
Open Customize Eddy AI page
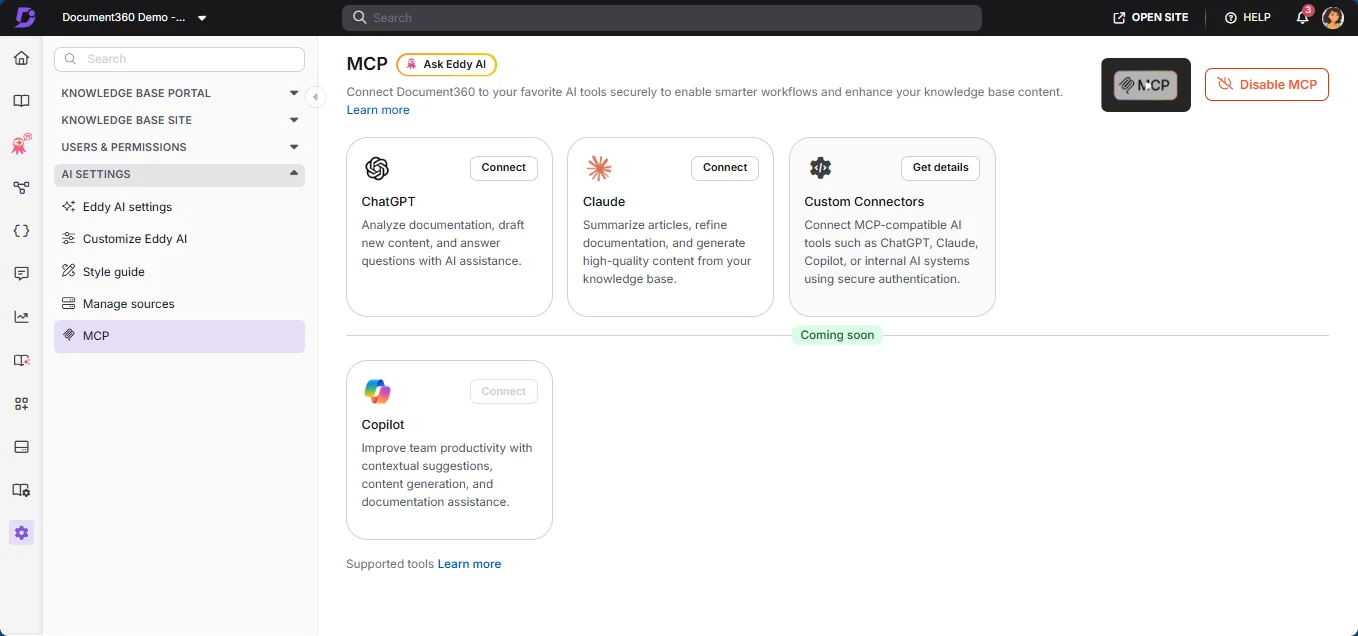pyautogui.click(x=179, y=239)
